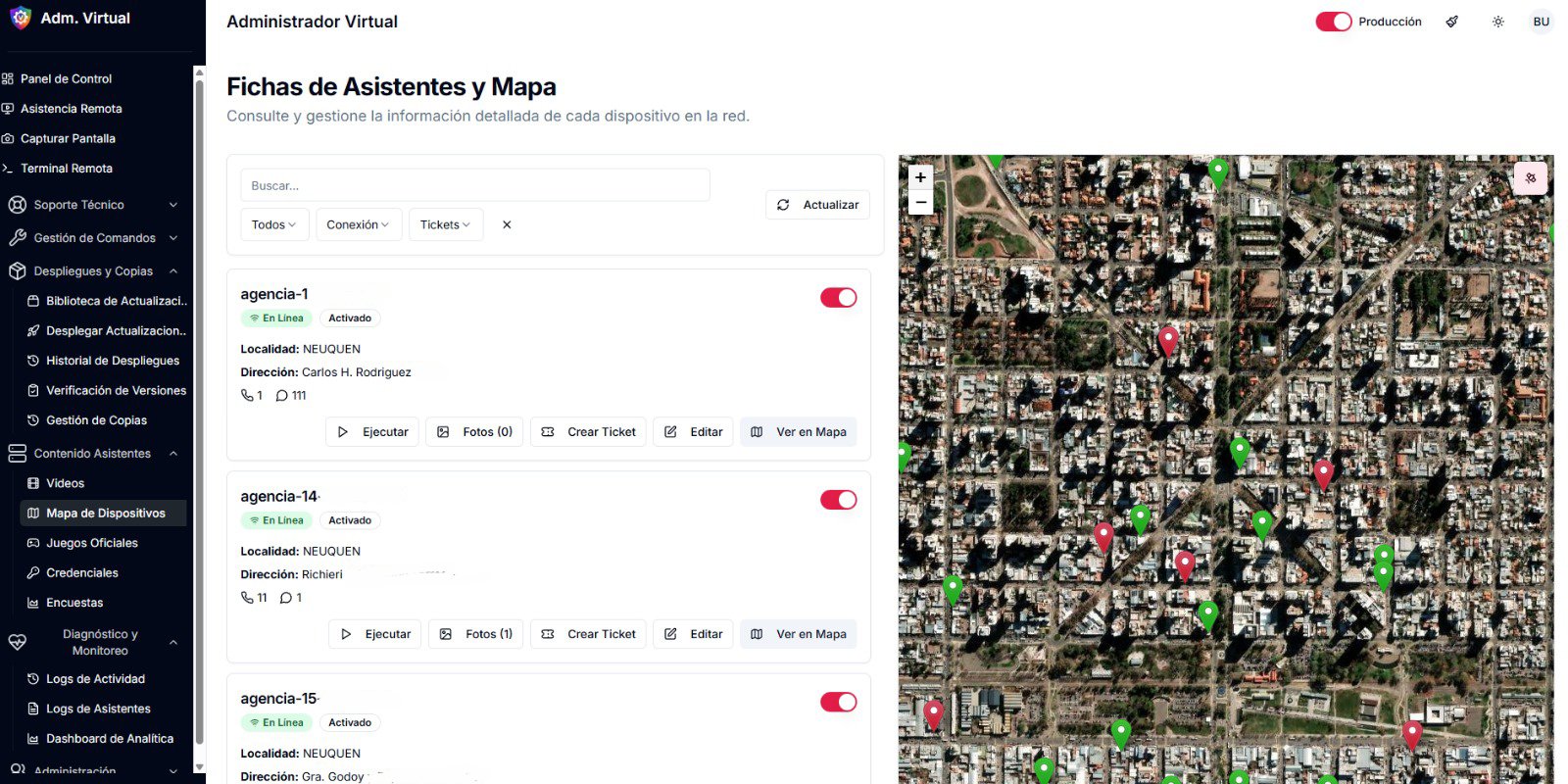Screen dimensions: 1568x784
Task: Click the sun theme icon
Action: (1497, 22)
